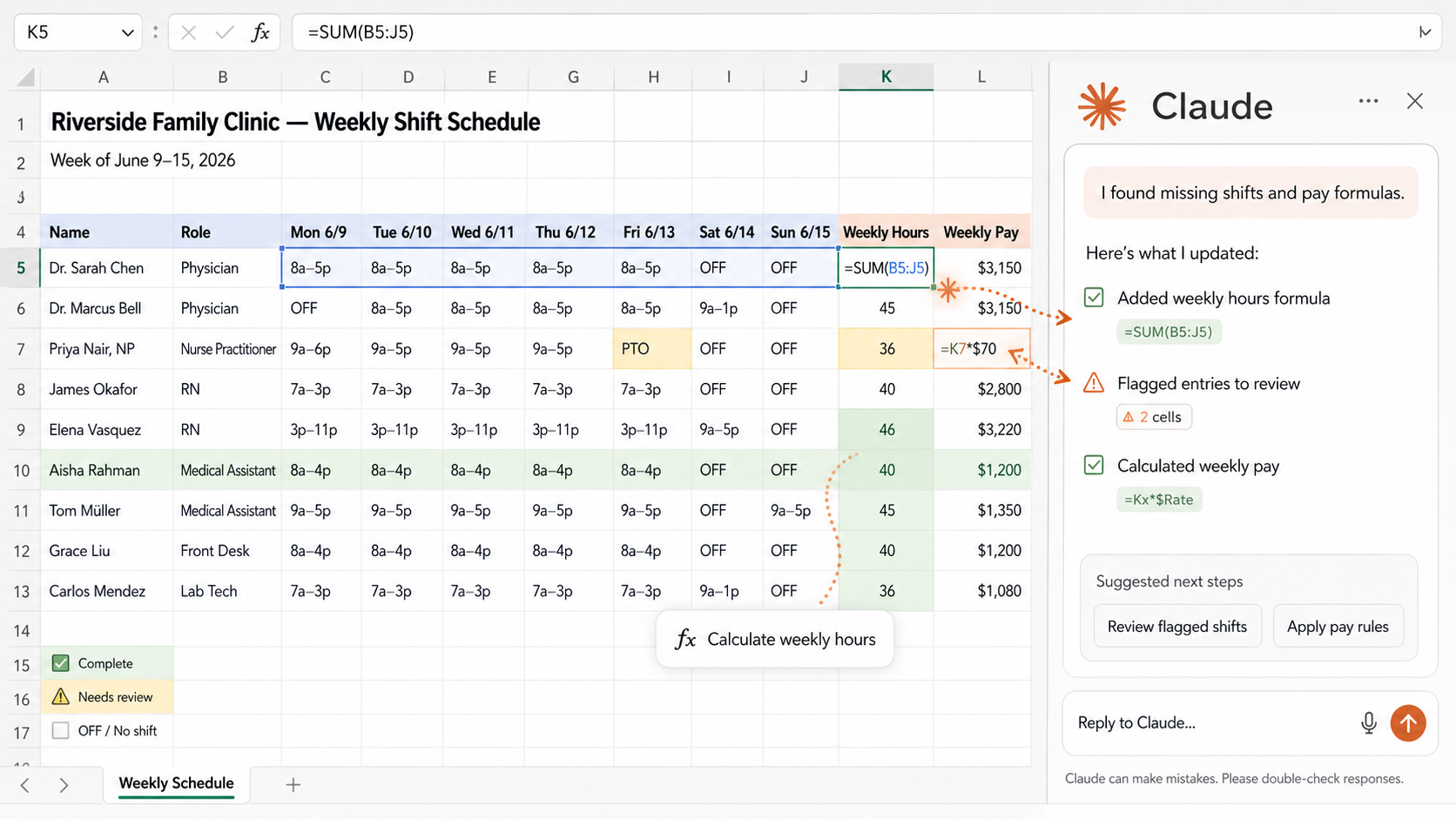The image size is (1456, 819).
Task: Click the Claude starburst logo
Action: click(x=1102, y=106)
